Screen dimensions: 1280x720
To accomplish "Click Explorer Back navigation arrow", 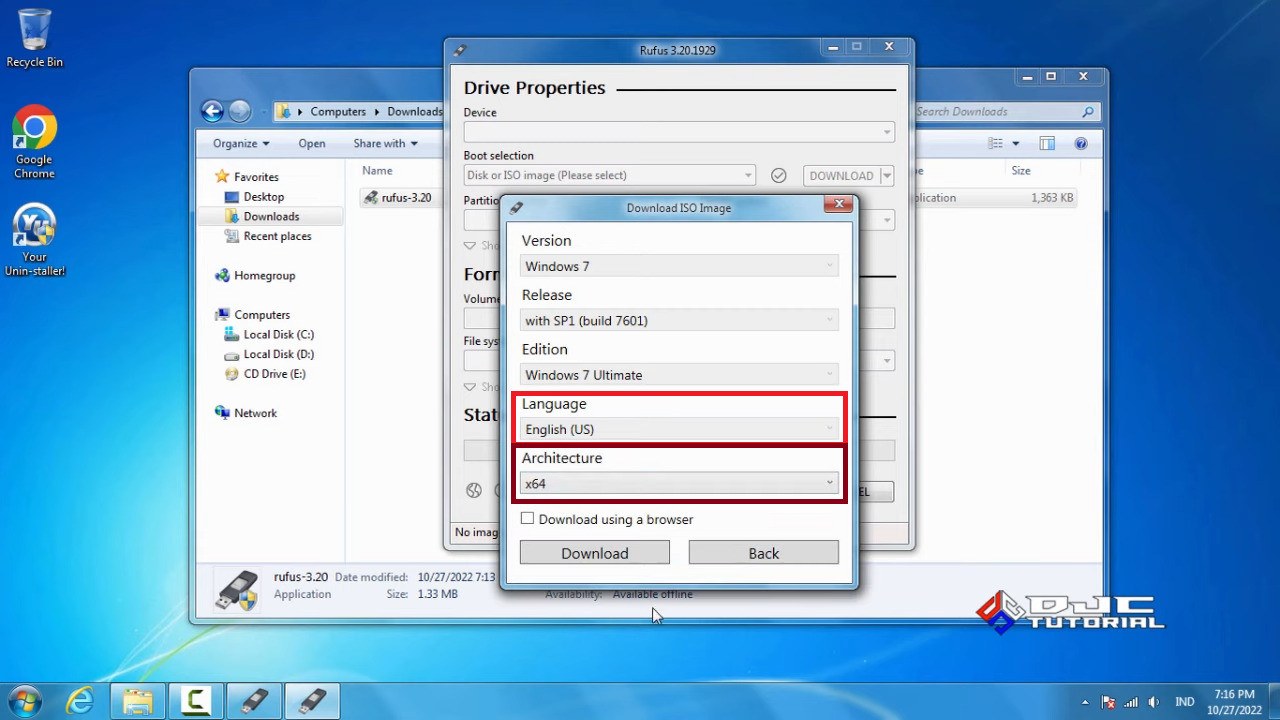I will click(212, 111).
